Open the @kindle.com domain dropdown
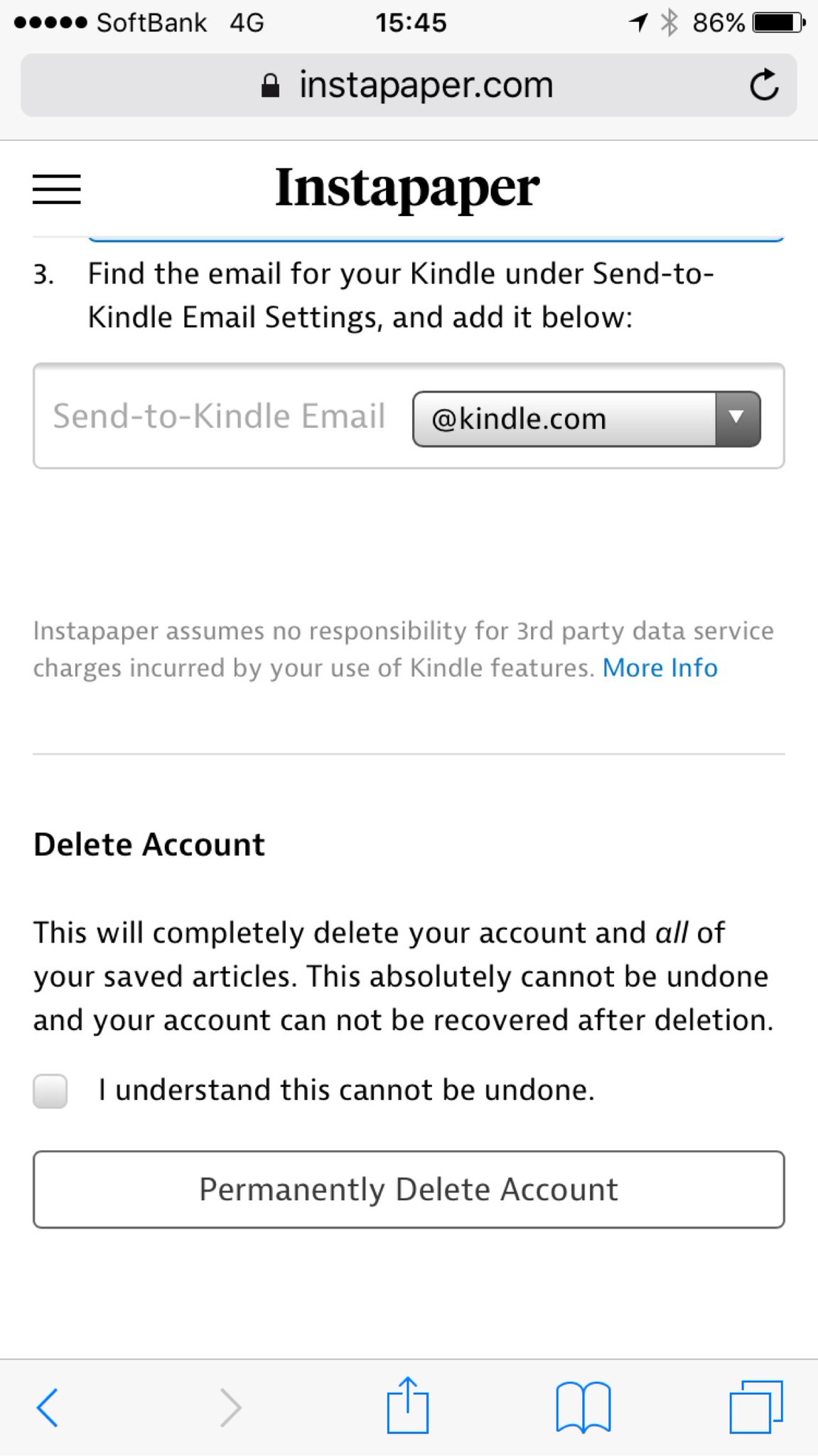818x1456 pixels. pos(586,419)
